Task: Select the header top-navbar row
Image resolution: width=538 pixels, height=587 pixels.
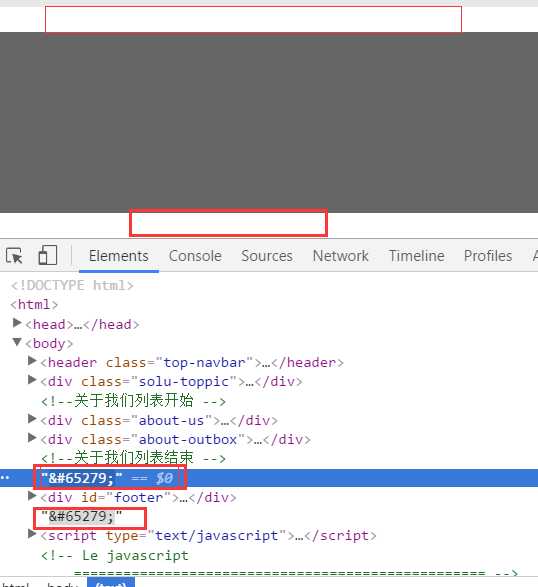Action: 192,362
